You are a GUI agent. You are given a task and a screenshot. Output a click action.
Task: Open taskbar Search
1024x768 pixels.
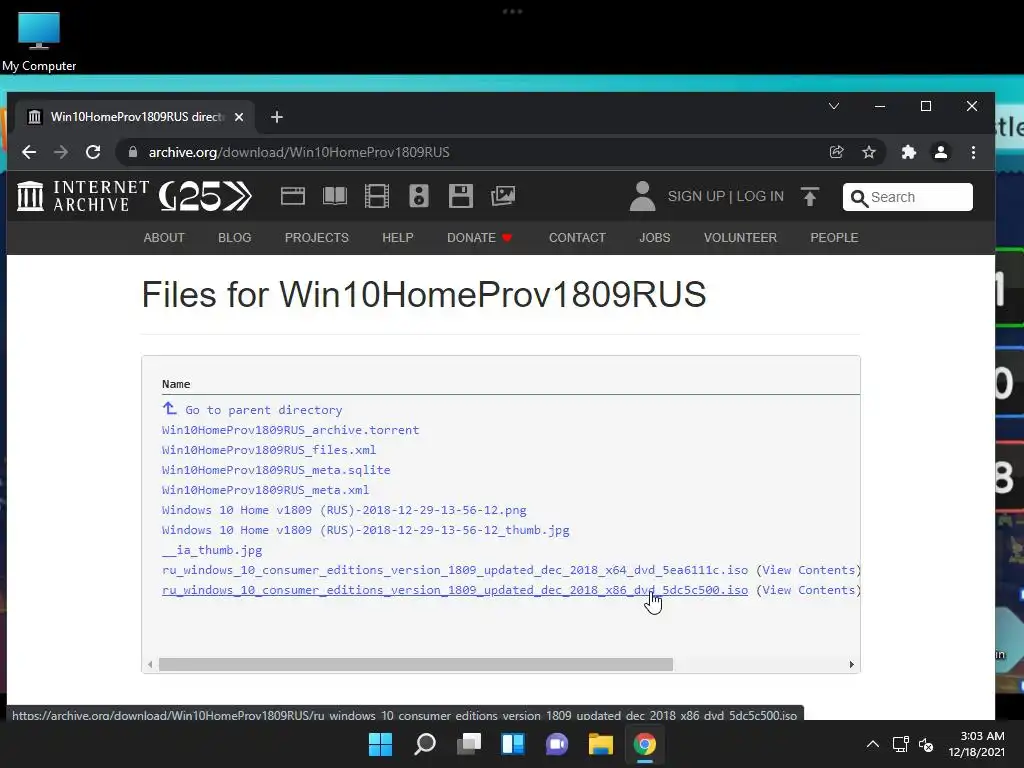(425, 744)
